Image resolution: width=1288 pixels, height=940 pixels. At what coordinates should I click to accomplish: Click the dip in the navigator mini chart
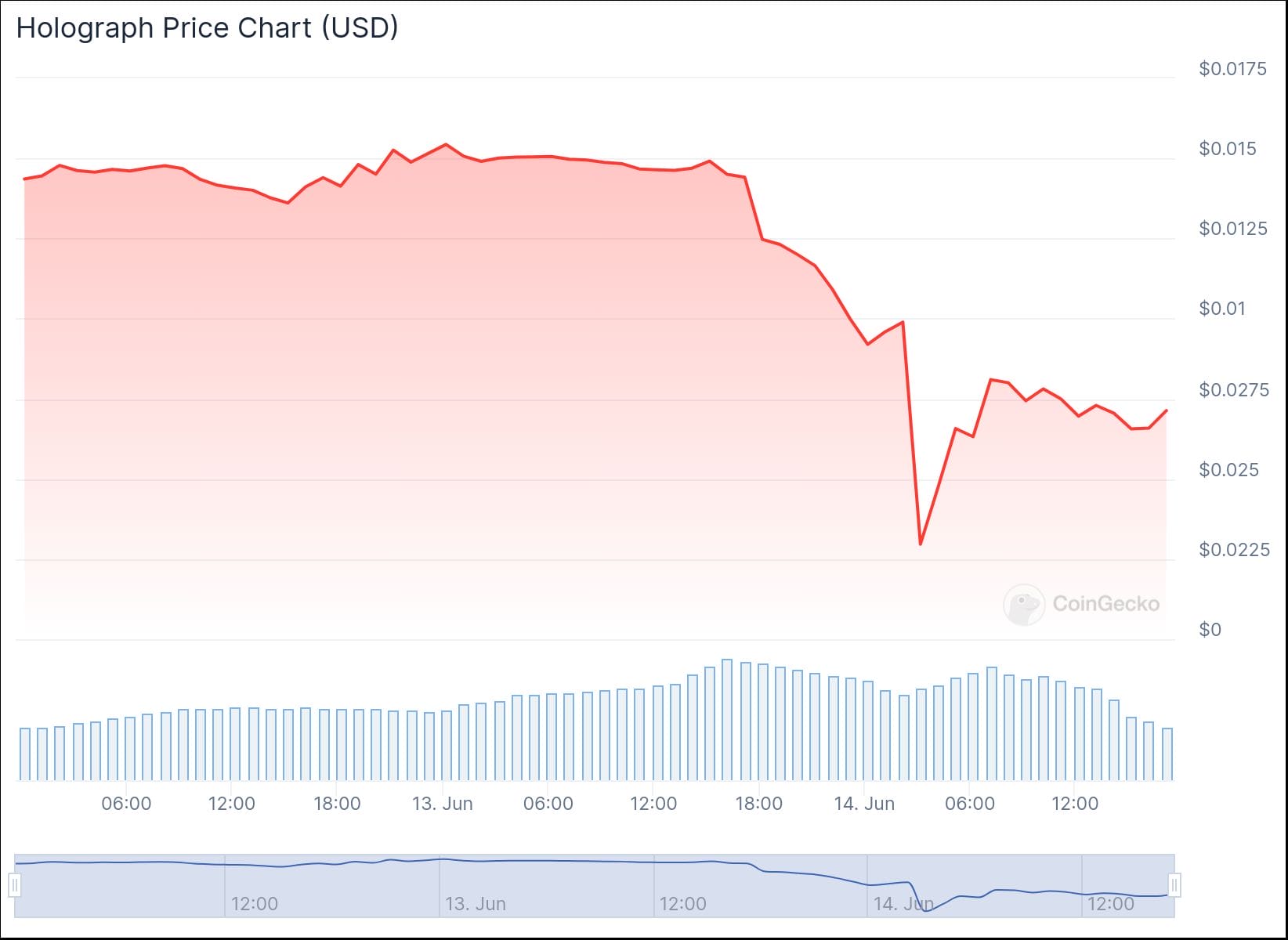coord(927,910)
